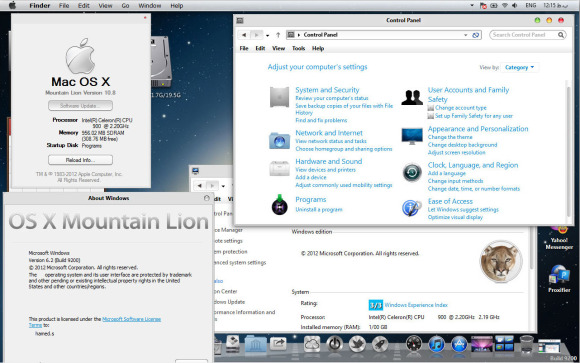580x363 pixels.
Task: Click the Hardware and Sound printer icon
Action: [x=279, y=169]
